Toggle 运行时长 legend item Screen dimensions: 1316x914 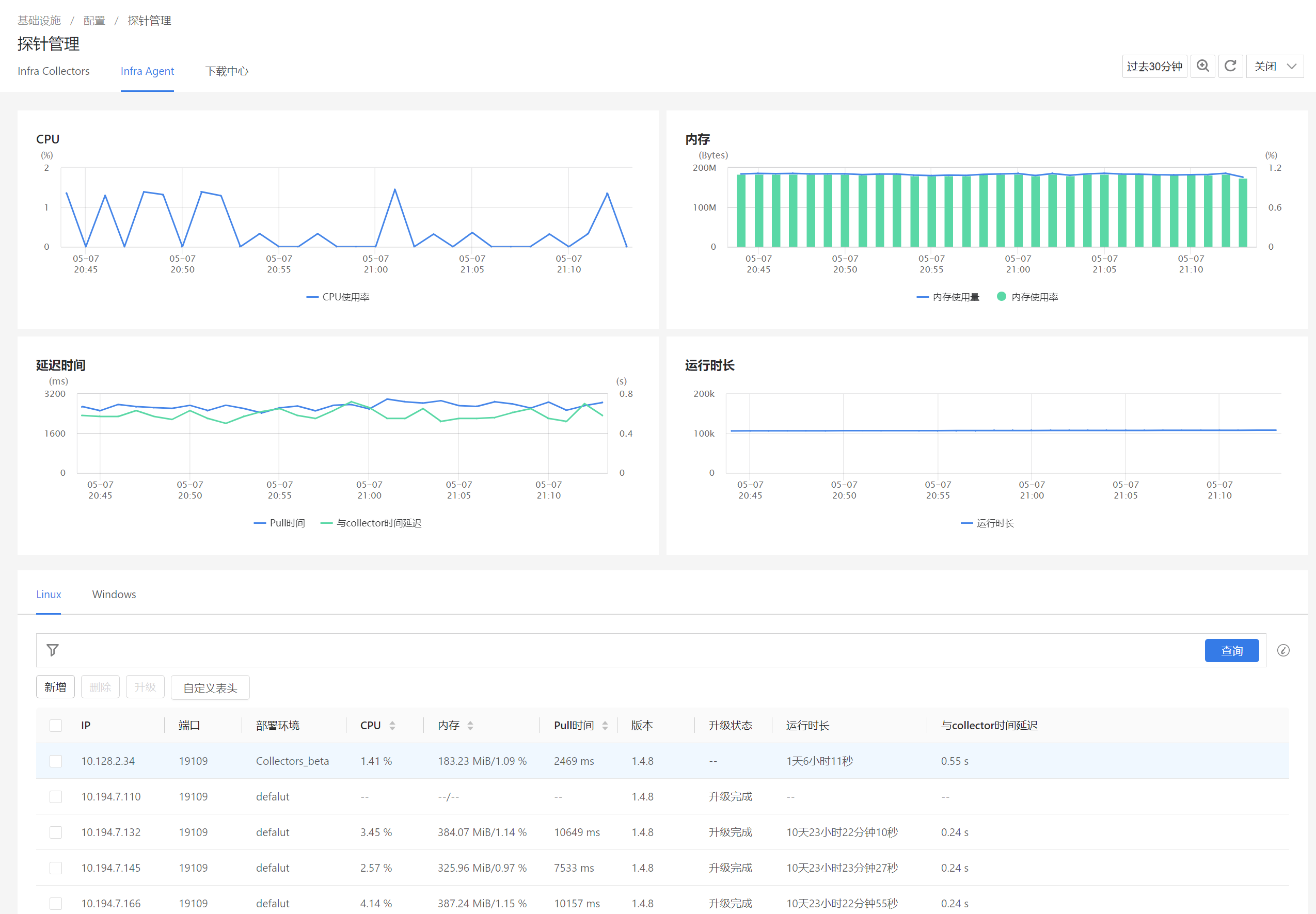pos(987,523)
